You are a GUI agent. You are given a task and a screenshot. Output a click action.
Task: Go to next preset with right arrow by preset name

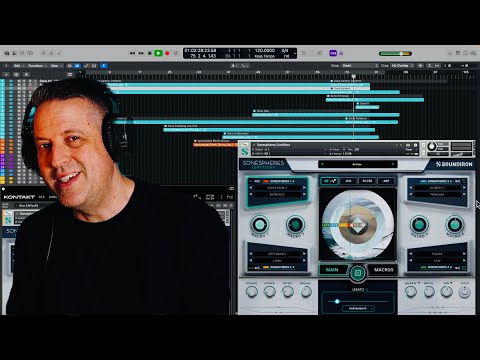pos(393,164)
